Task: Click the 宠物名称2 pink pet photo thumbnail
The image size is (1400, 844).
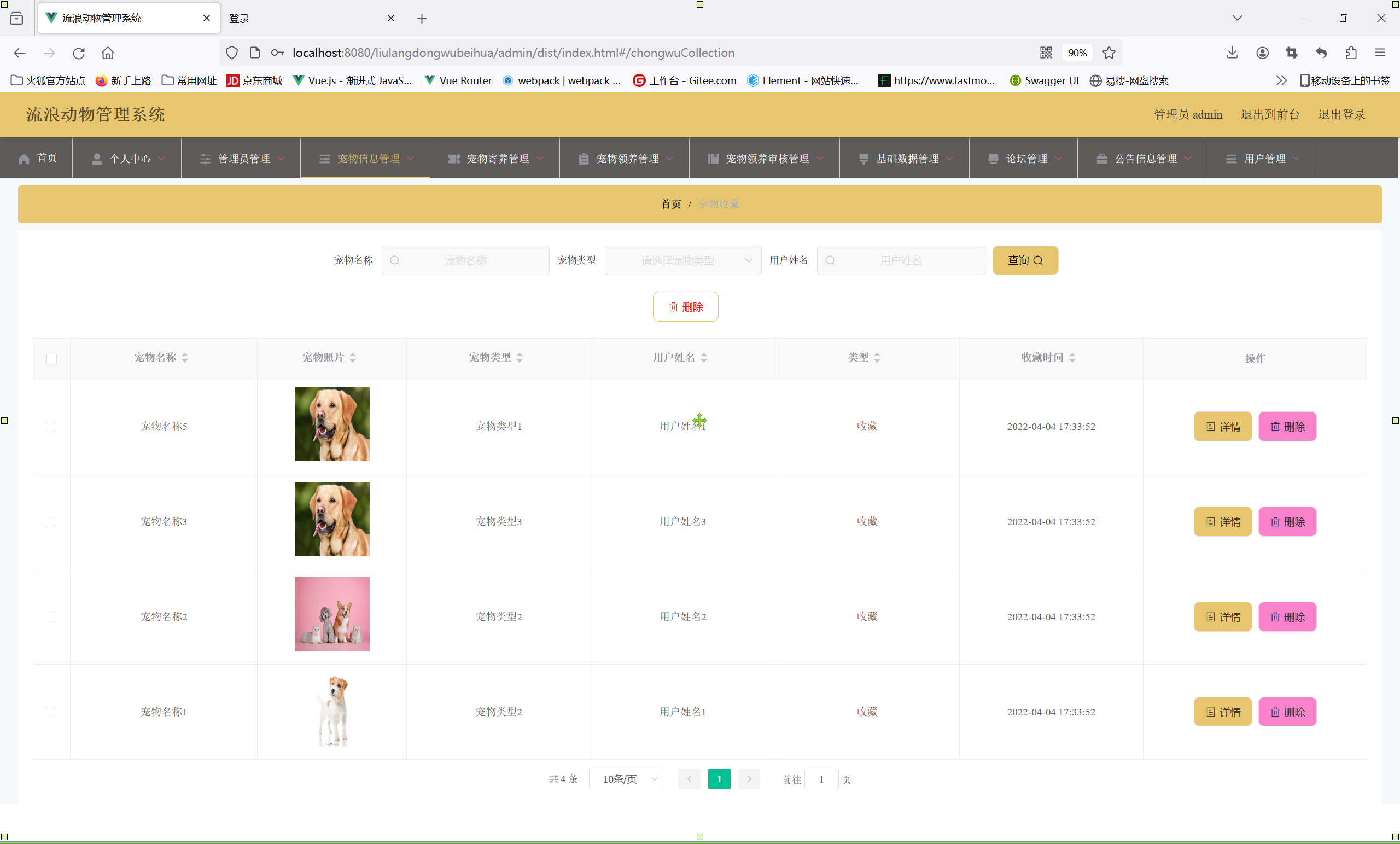Action: tap(332, 614)
